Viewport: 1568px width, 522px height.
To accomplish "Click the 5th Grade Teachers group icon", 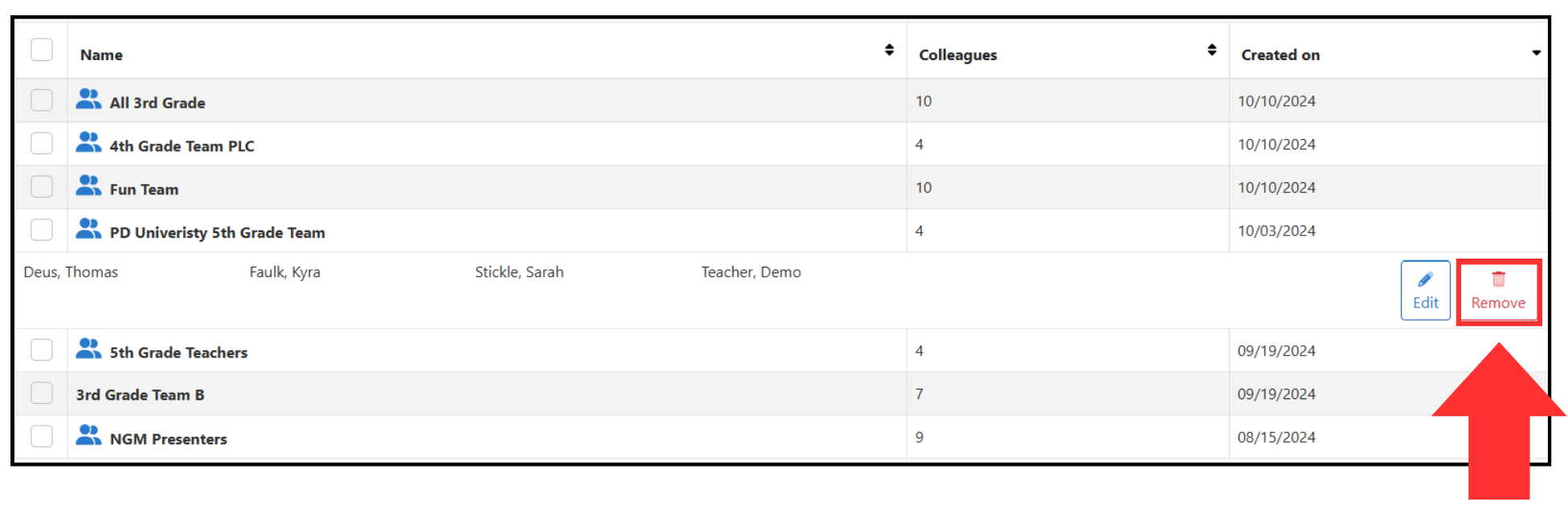I will (88, 349).
